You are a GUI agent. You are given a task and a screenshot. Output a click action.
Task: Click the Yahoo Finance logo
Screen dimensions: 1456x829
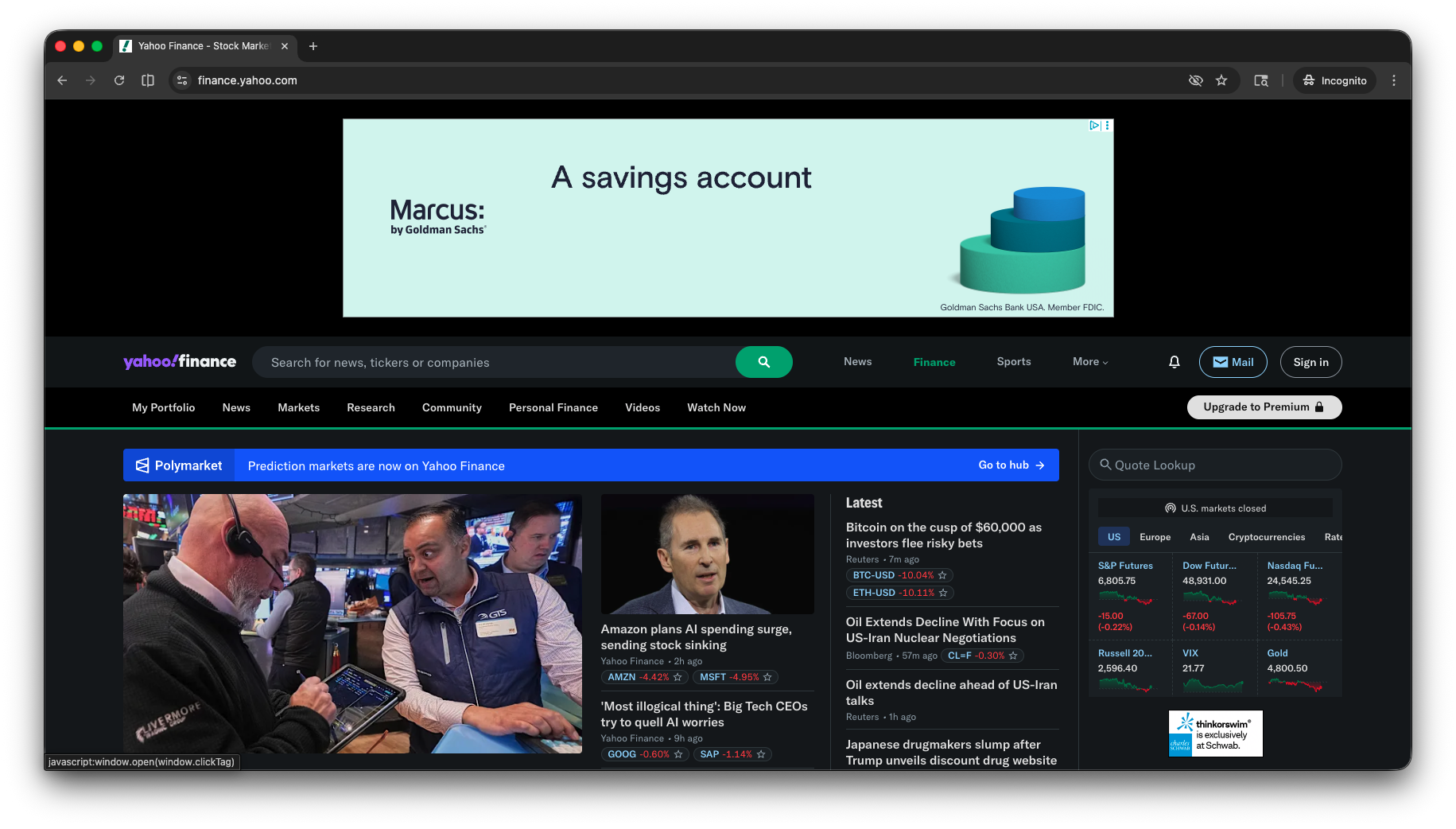pyautogui.click(x=180, y=362)
